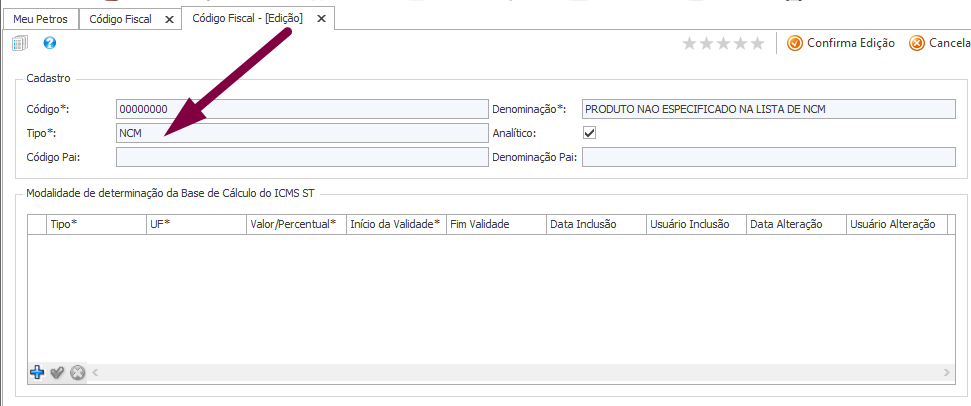Click the Denominação Pai input field
971x406 pixels.
tap(769, 157)
